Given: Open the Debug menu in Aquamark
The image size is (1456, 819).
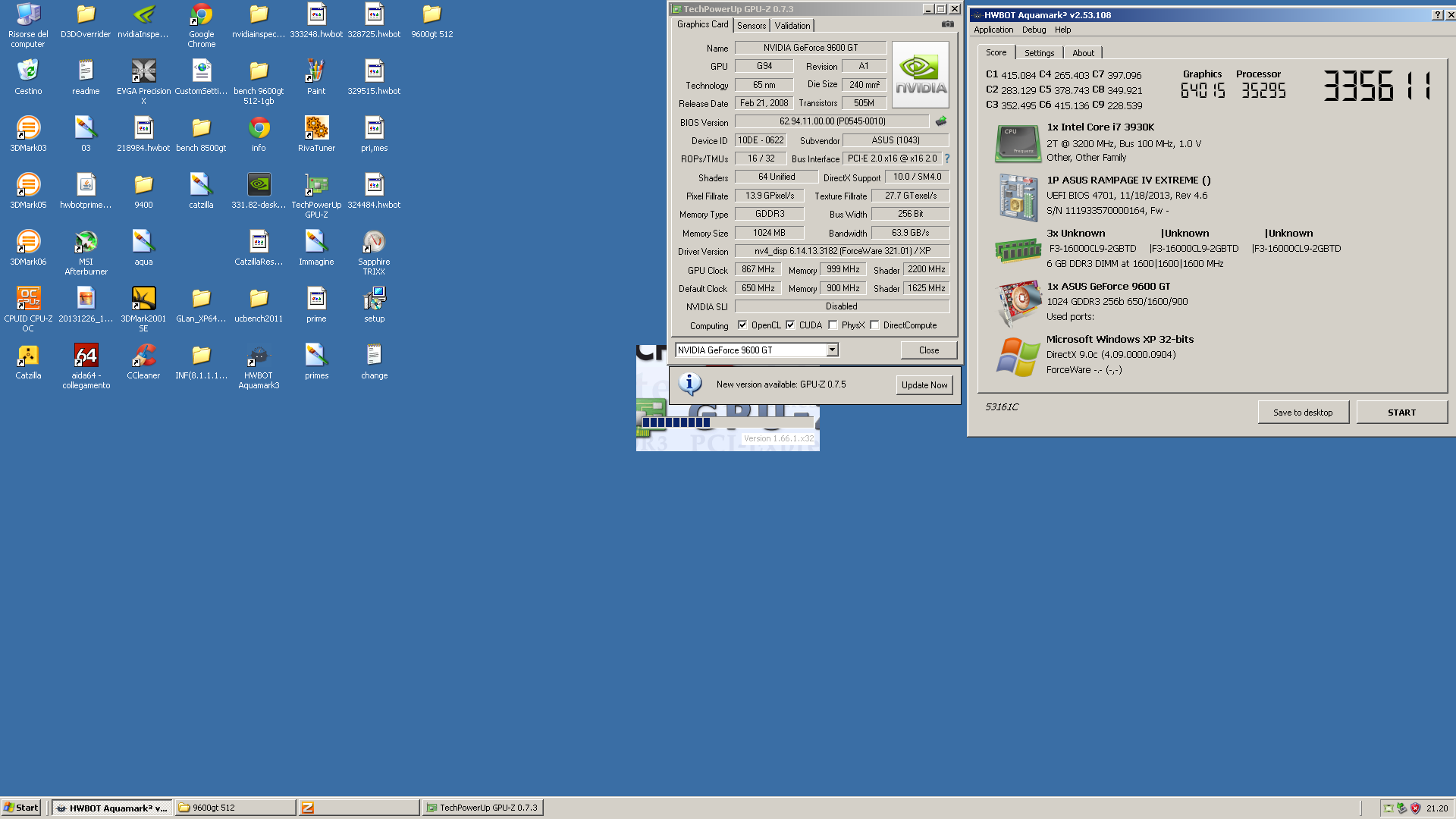Looking at the screenshot, I should 1034,30.
